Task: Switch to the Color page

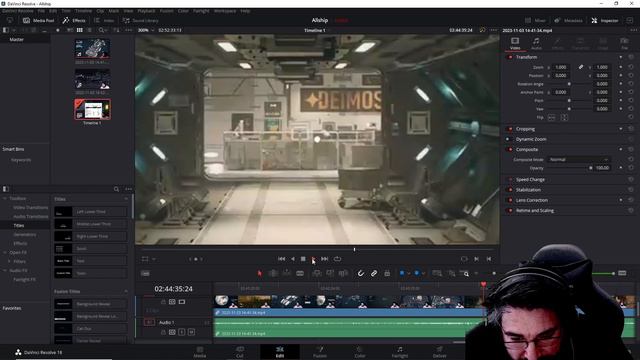Action: tap(360, 352)
